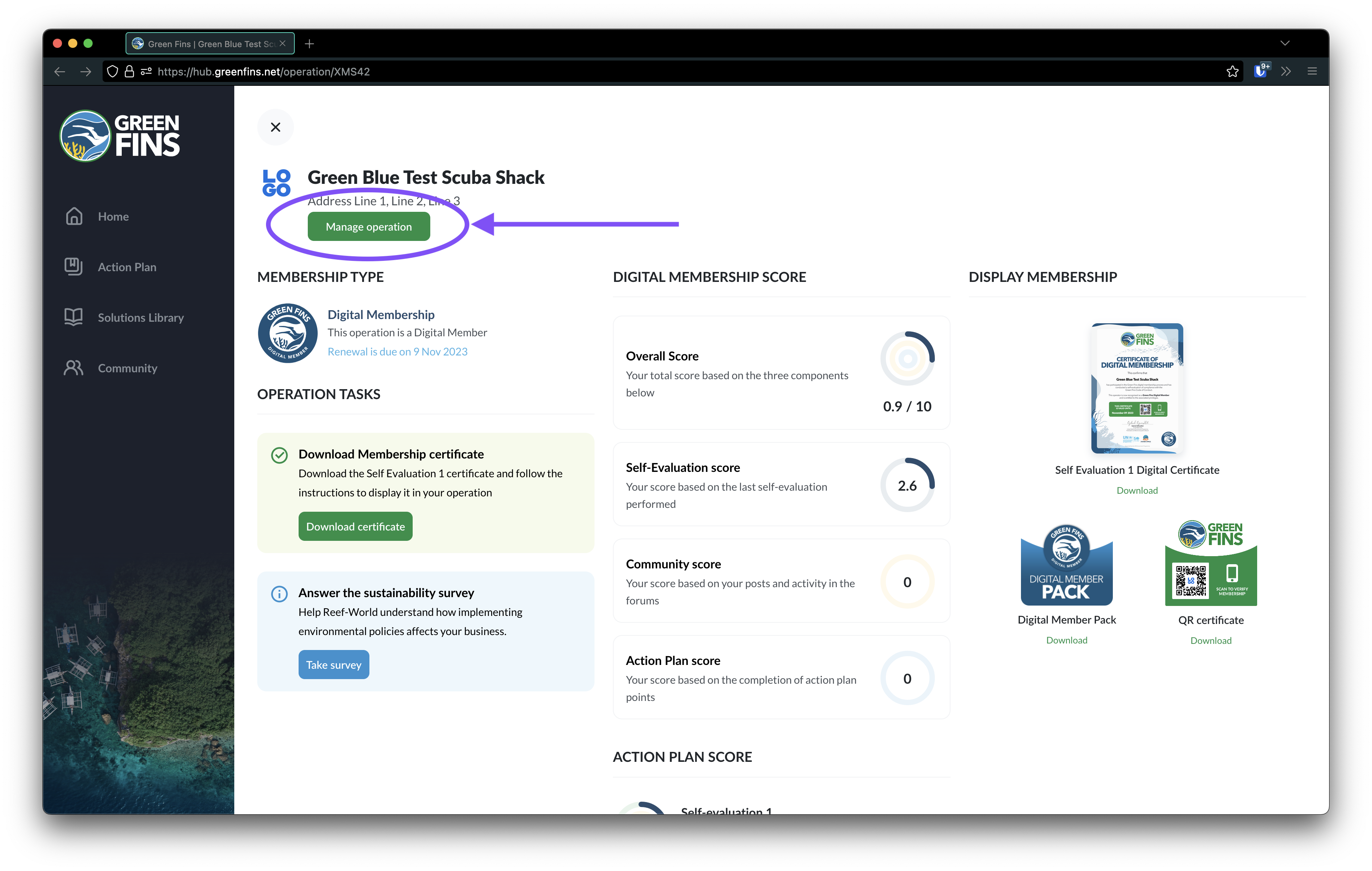Click the Self-Evaluation score 2.6 ring
The width and height of the screenshot is (1372, 871).
tap(907, 485)
